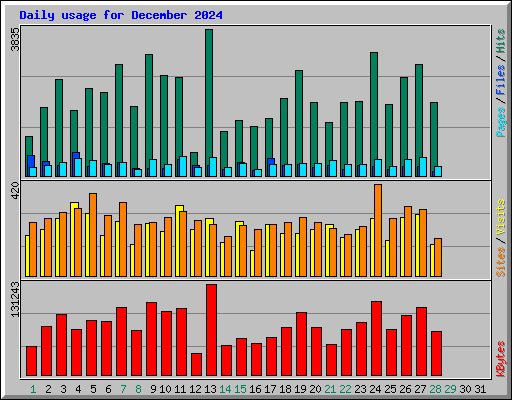The width and height of the screenshot is (512, 400).
Task: Click the red KBytes bar for day 28
Action: (436, 354)
